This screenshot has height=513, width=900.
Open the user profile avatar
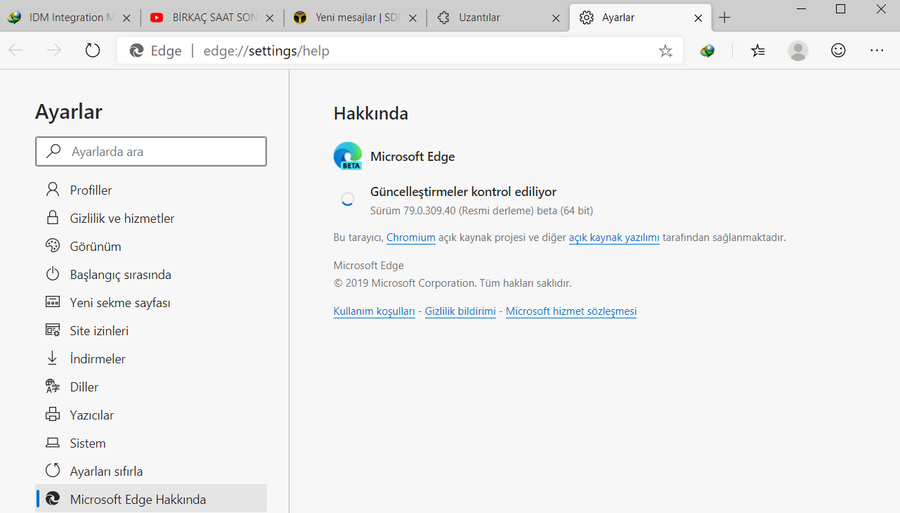pos(797,50)
